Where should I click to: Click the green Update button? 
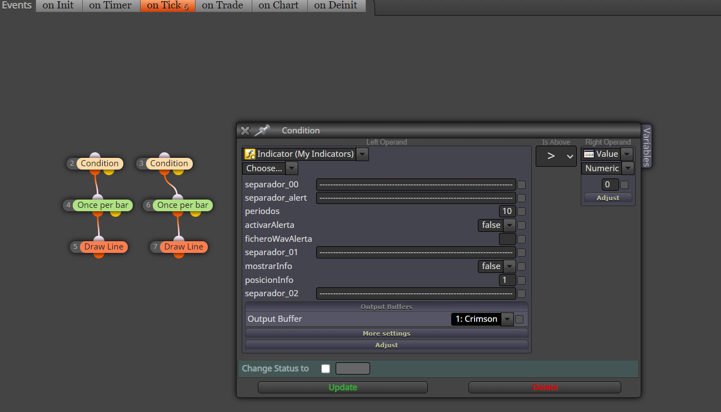(343, 387)
